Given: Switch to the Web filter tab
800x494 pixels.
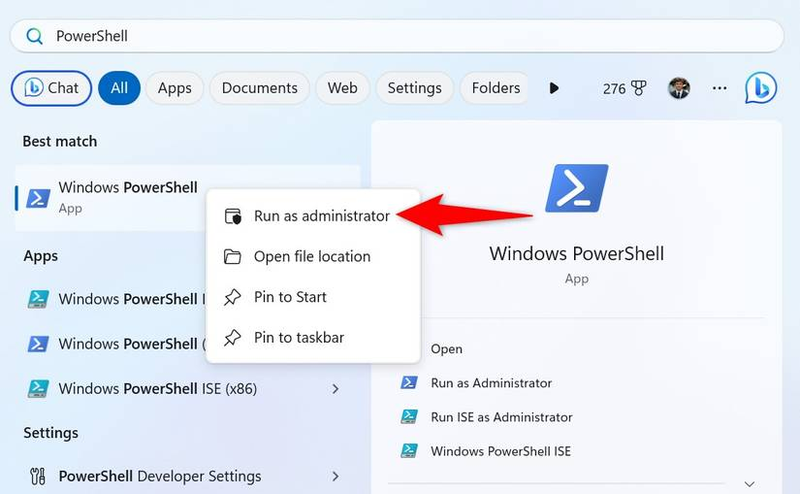Looking at the screenshot, I should tap(342, 88).
